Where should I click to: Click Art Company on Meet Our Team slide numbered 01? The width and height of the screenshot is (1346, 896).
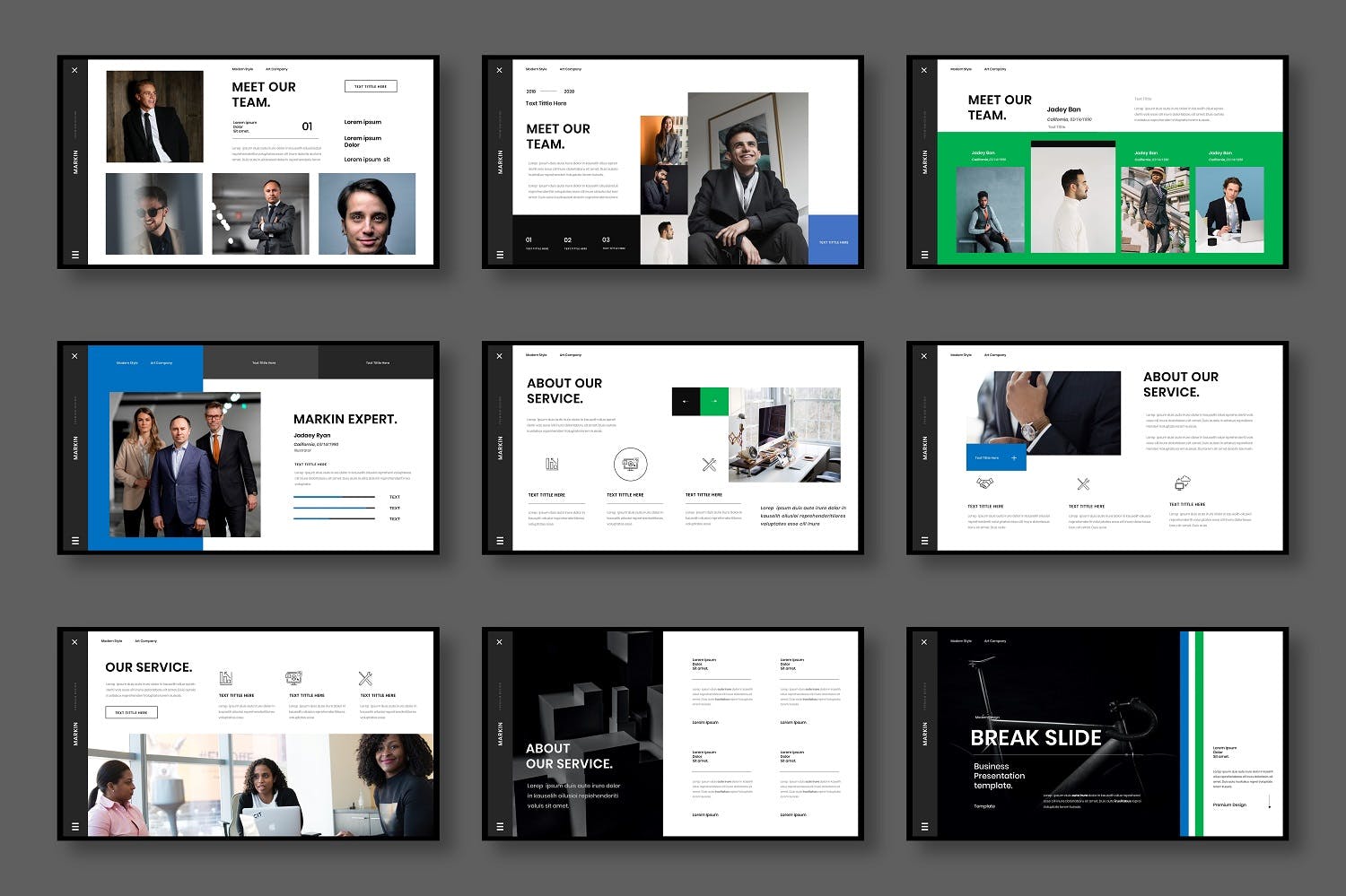coord(277,69)
